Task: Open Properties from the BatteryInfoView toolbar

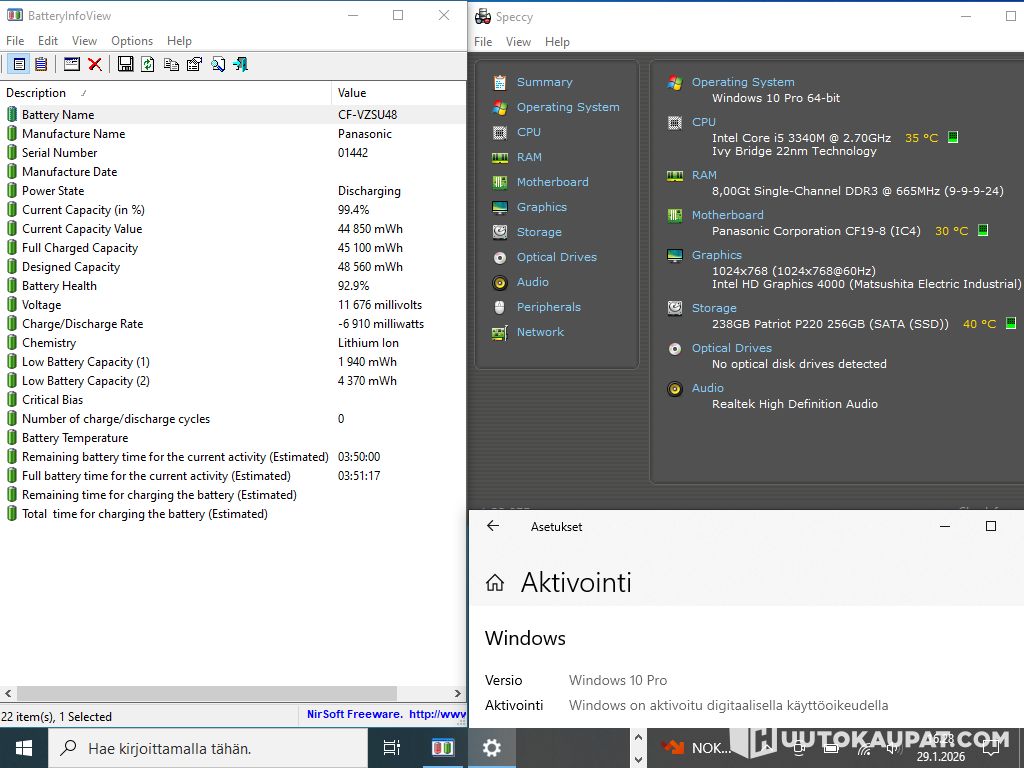Action: [x=194, y=64]
